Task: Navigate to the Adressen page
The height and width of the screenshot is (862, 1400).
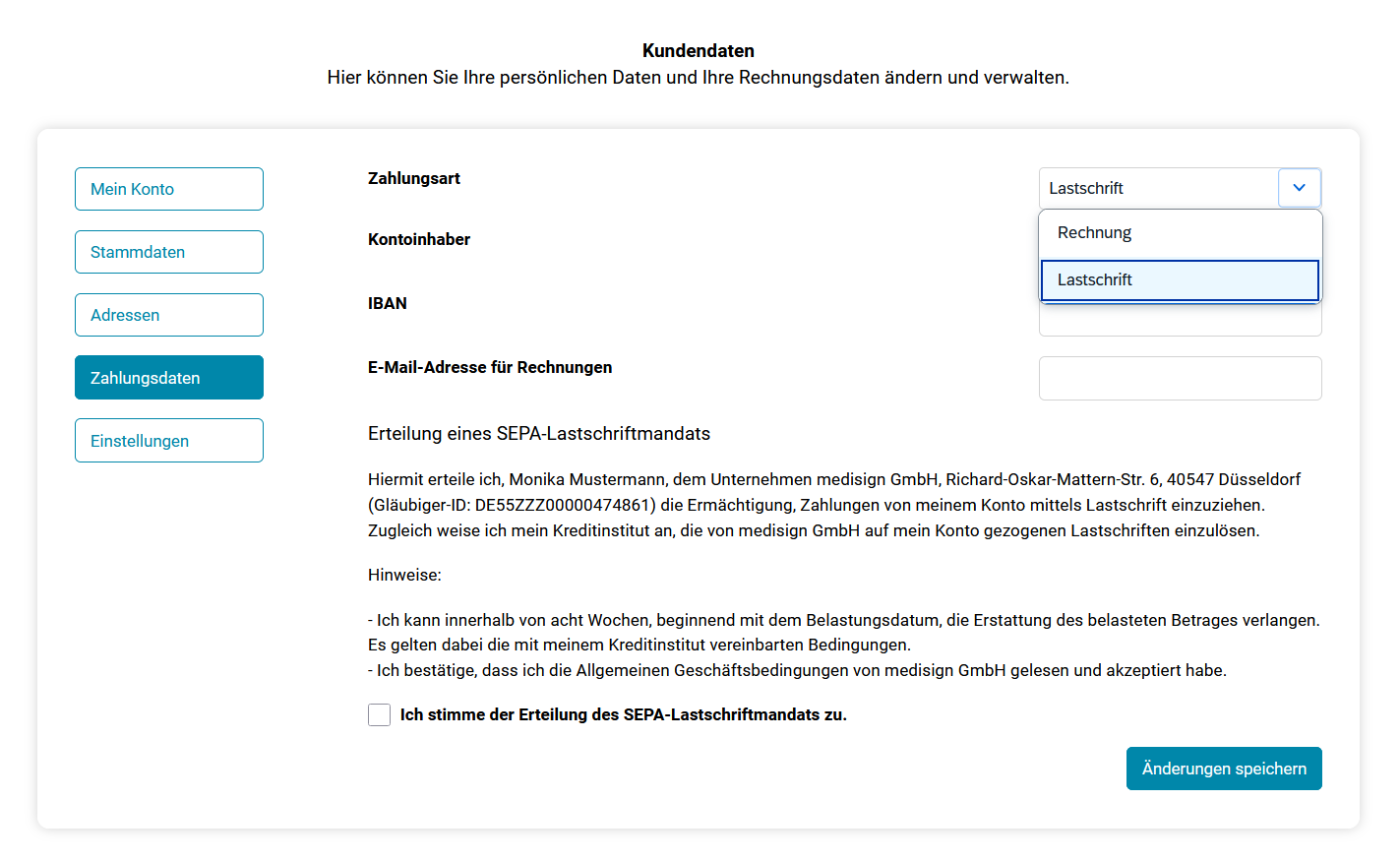Action: click(x=168, y=314)
